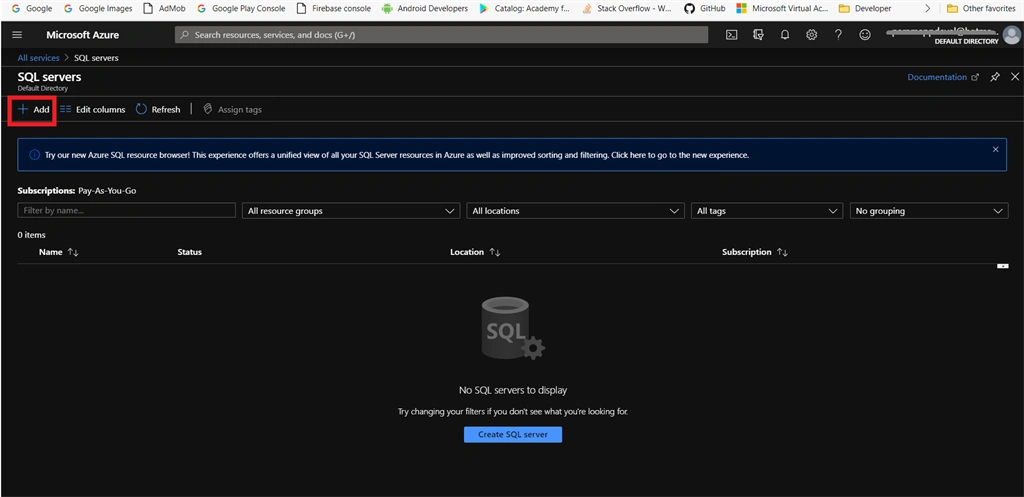
Task: Expand the All resource groups dropdown
Action: [x=351, y=211]
